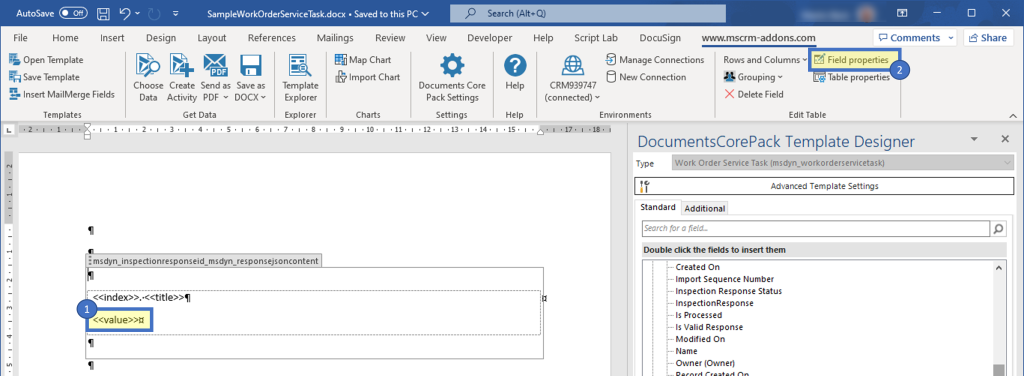Open the Undo history dropdown arrow
Image resolution: width=1024 pixels, height=376 pixels.
[x=138, y=13]
